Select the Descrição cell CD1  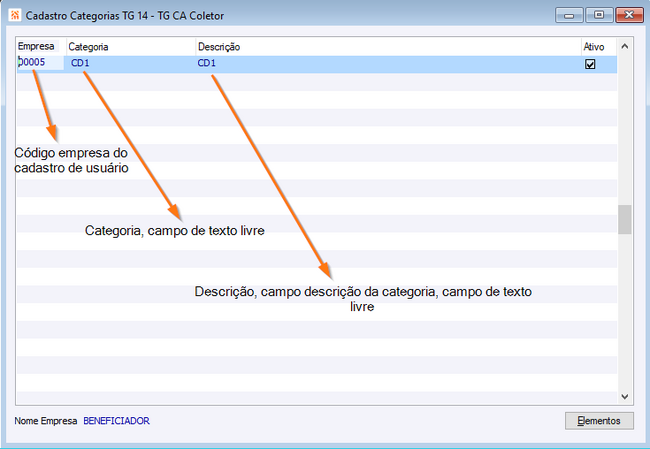click(x=388, y=63)
